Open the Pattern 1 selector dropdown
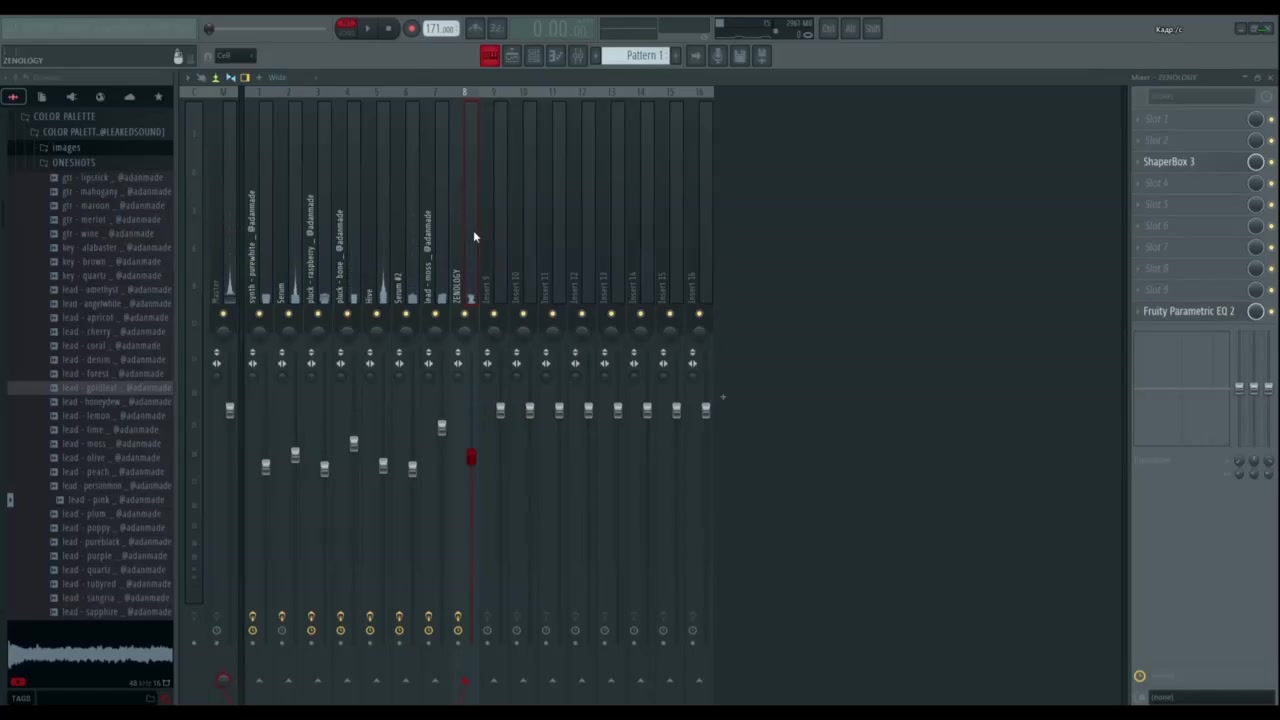The width and height of the screenshot is (1280, 720). (644, 56)
